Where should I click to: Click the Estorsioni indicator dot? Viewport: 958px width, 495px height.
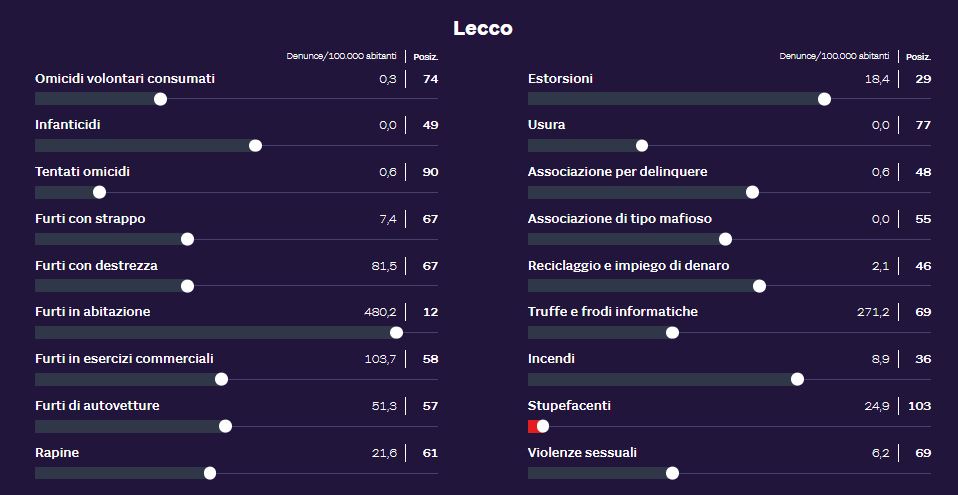tap(824, 99)
